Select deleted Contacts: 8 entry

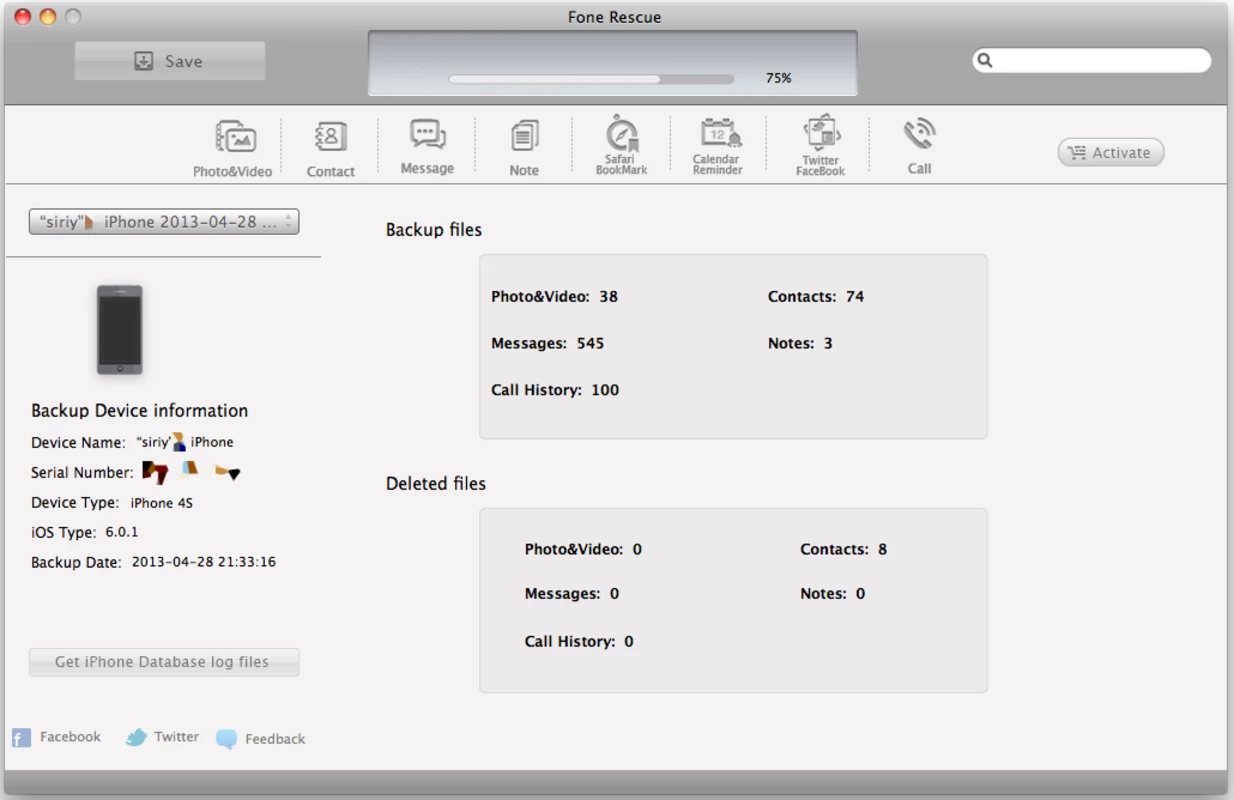843,549
